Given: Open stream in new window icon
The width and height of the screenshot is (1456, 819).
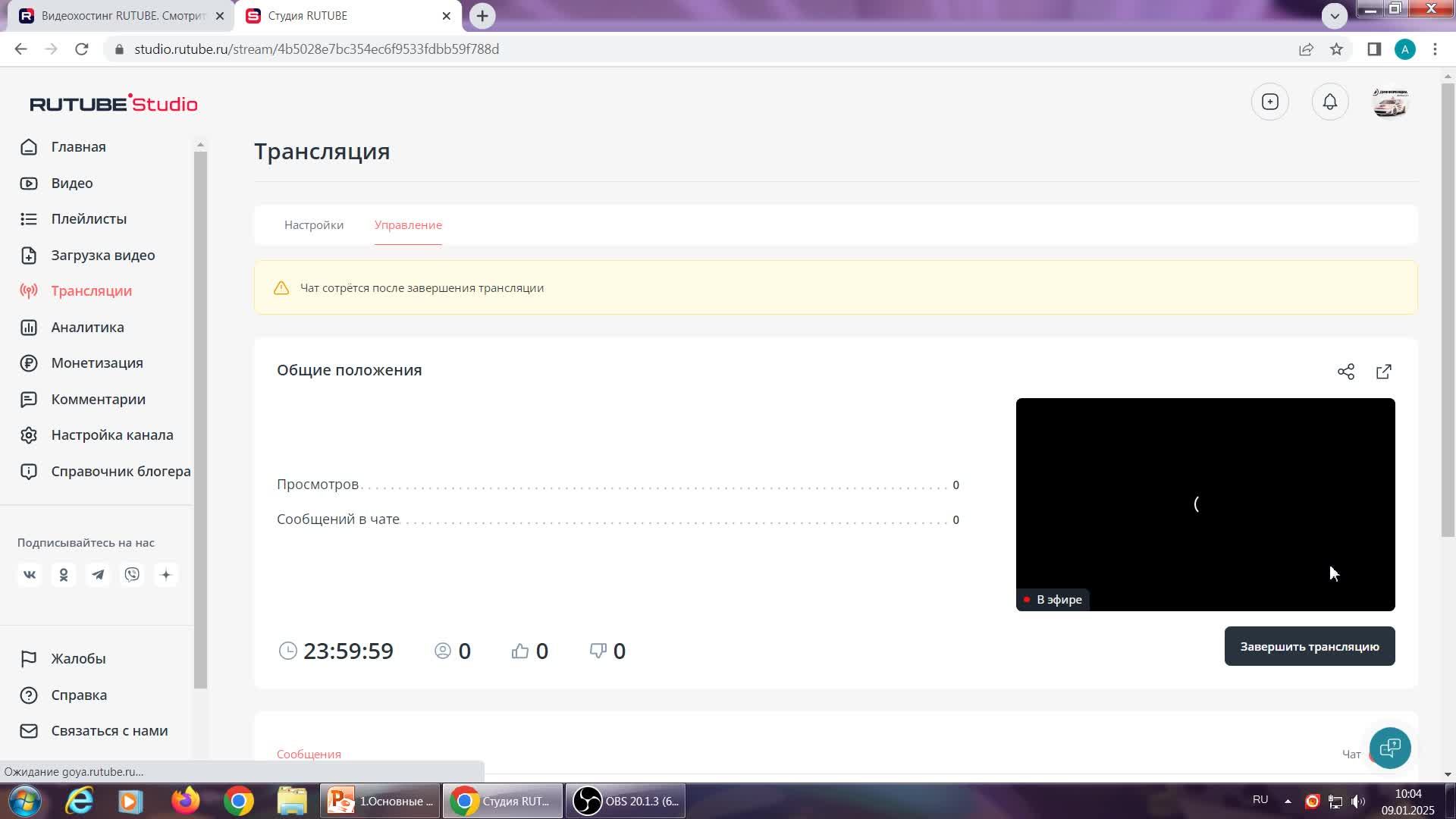Looking at the screenshot, I should (x=1383, y=372).
